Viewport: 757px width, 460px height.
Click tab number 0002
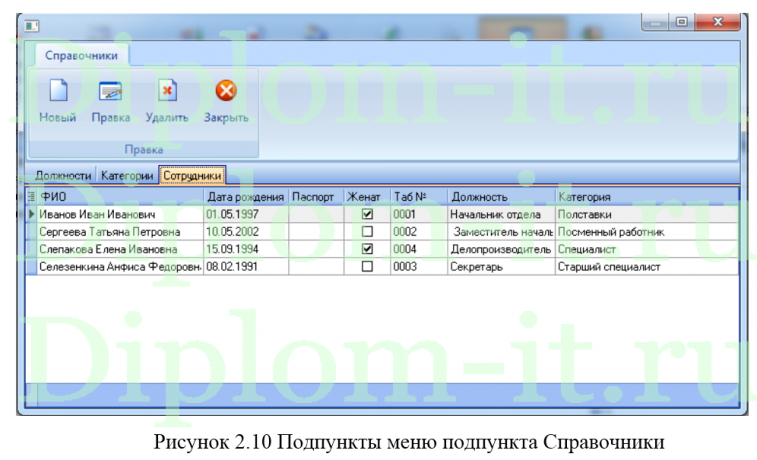[419, 232]
